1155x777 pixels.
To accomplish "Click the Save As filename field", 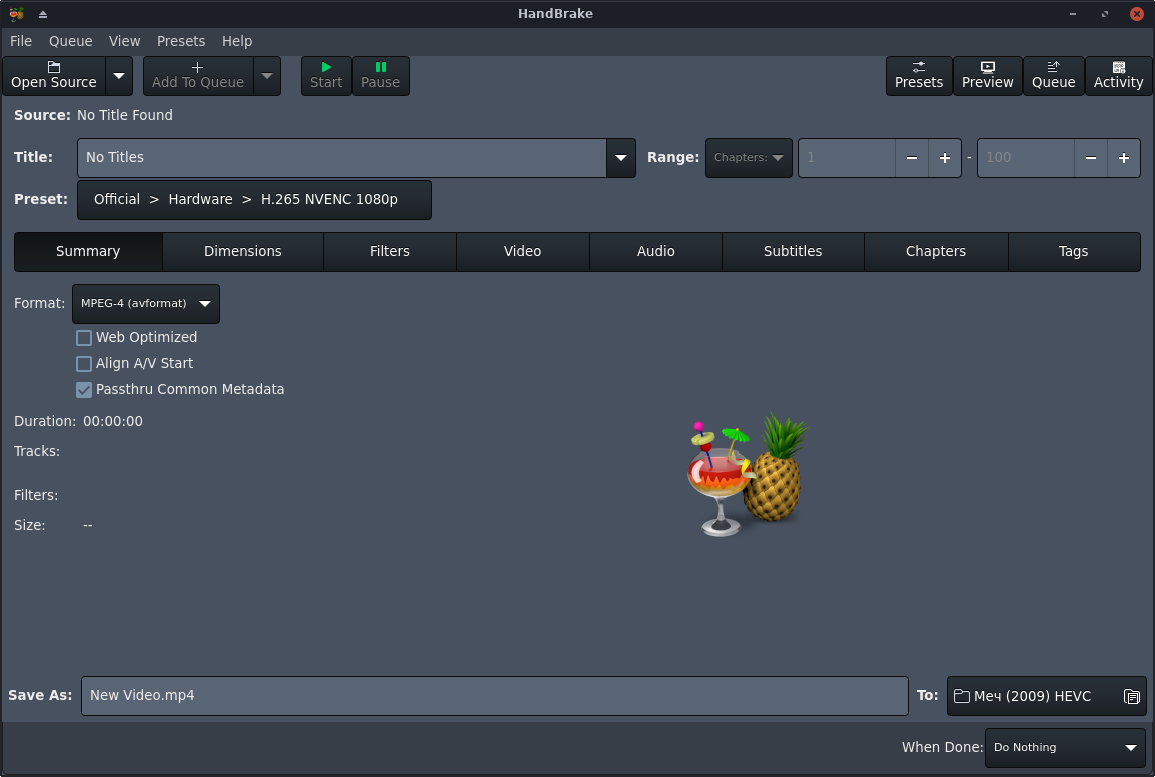I will (x=494, y=696).
